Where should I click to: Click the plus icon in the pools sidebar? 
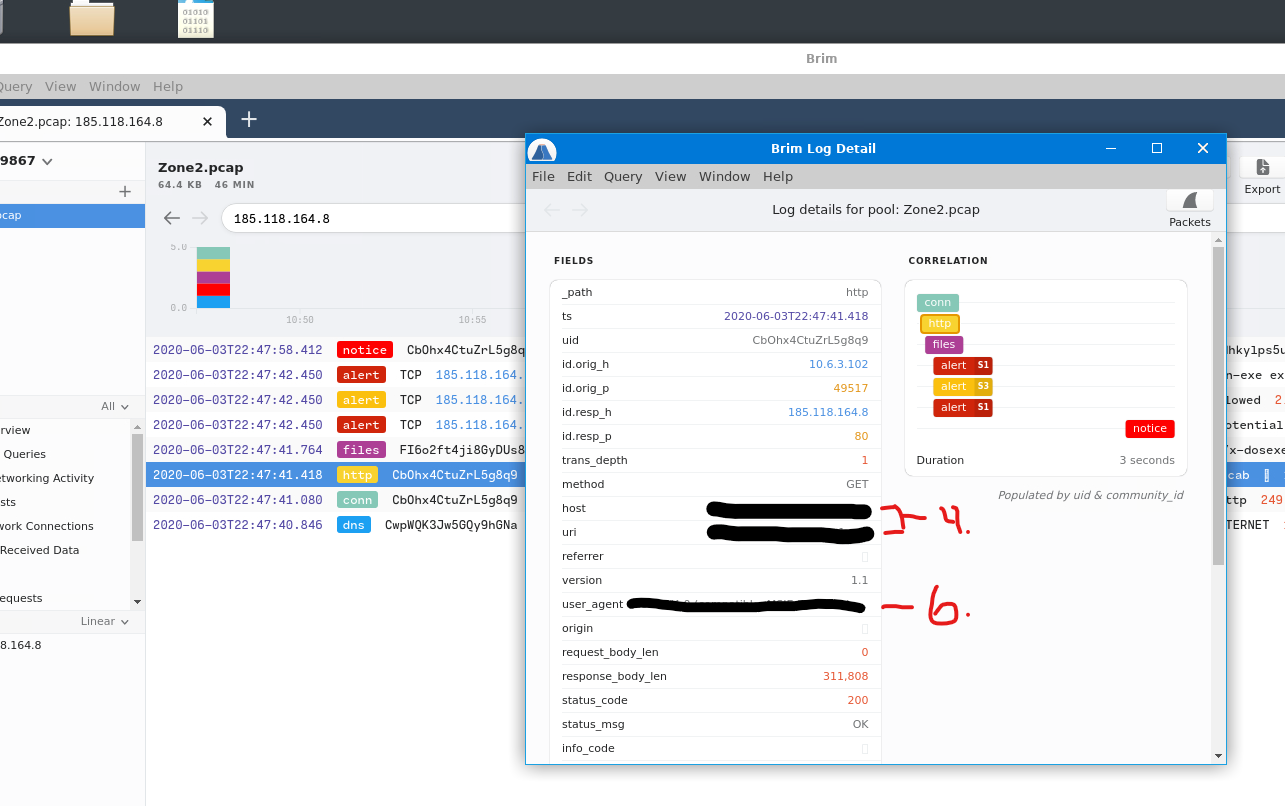pos(125,191)
